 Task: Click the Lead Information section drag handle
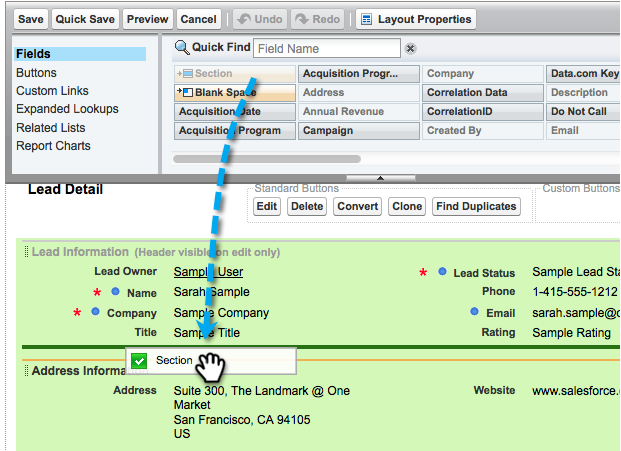[x=27, y=252]
